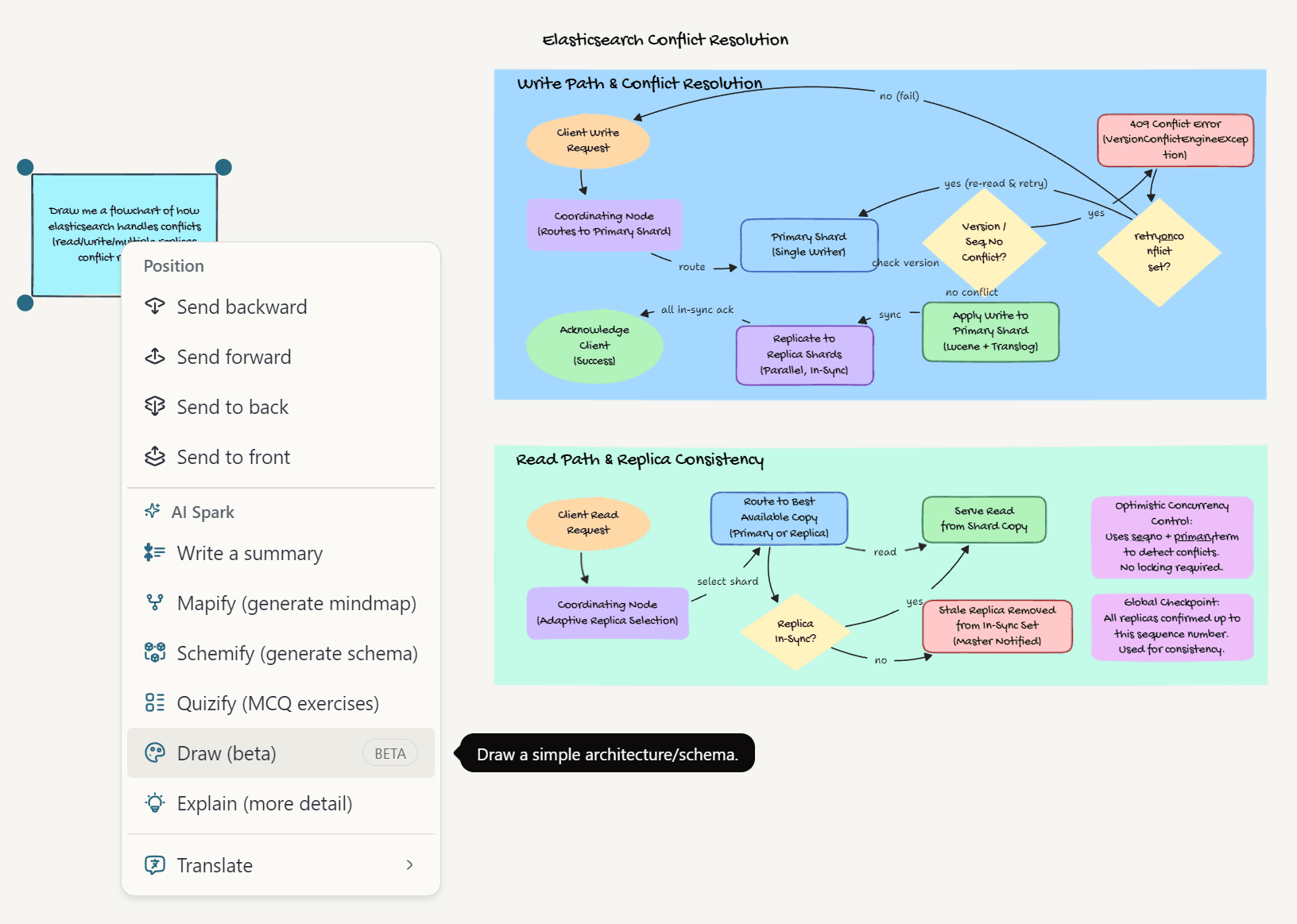1297x924 pixels.
Task: Select Explain (more detail) option
Action: point(264,804)
